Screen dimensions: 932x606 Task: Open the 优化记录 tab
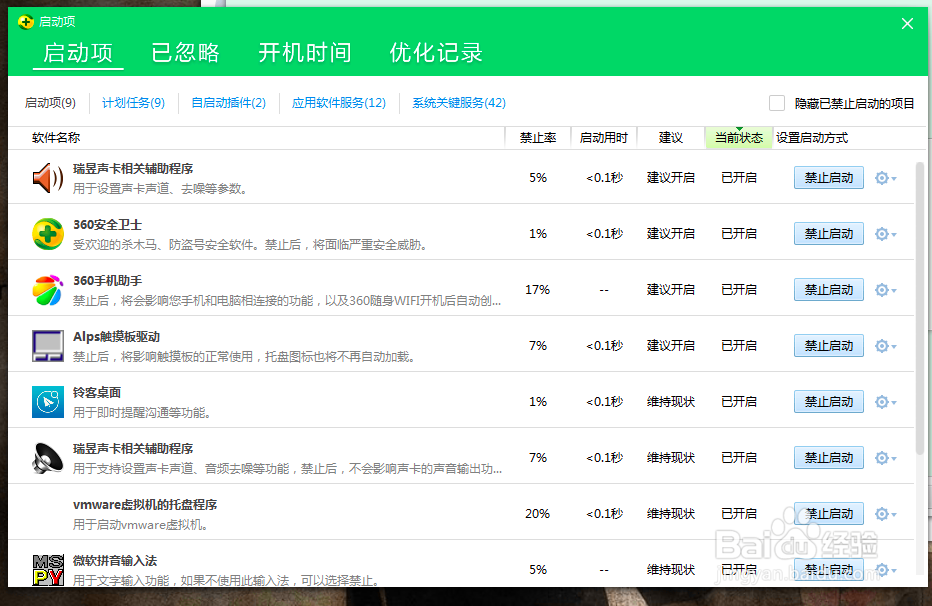(x=435, y=55)
